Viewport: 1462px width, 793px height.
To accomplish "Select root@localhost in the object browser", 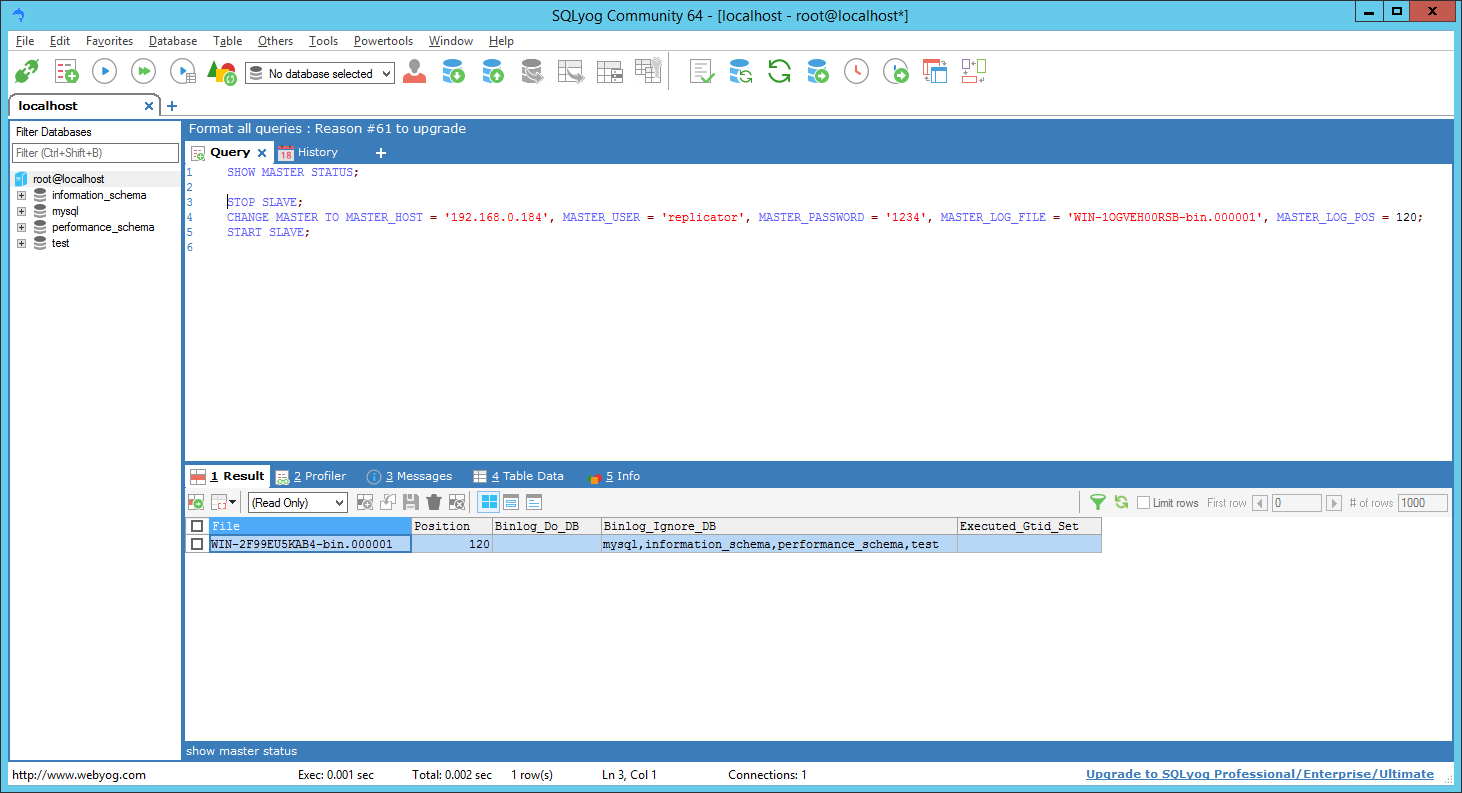I will (68, 179).
